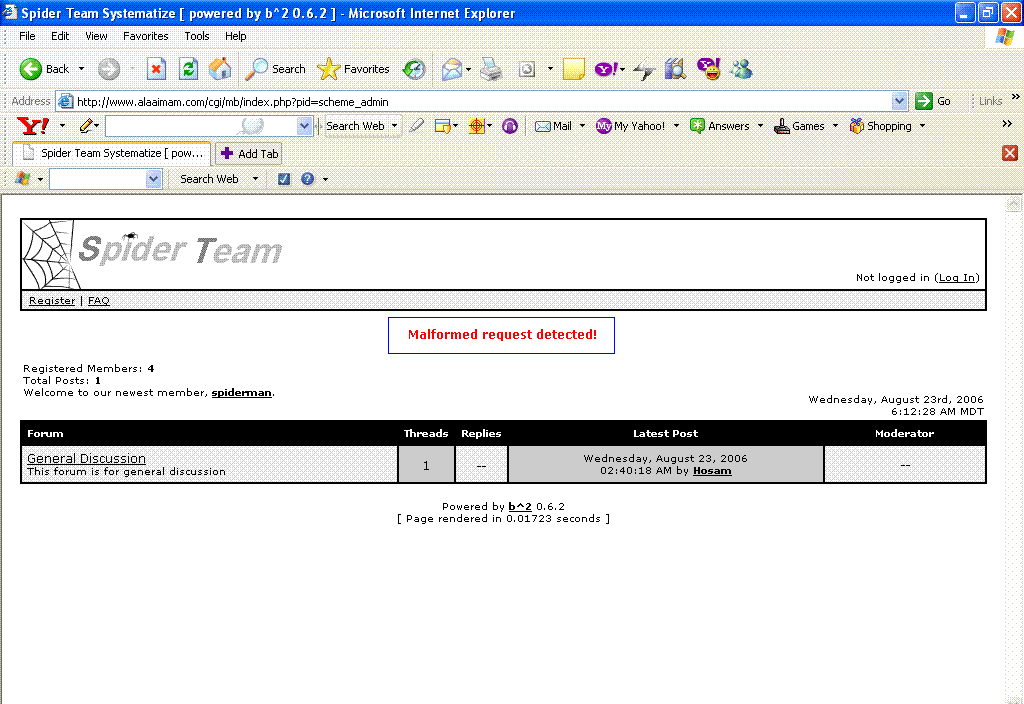Open the Mail envelope toolbar icon
1024x704 pixels.
pos(452,69)
